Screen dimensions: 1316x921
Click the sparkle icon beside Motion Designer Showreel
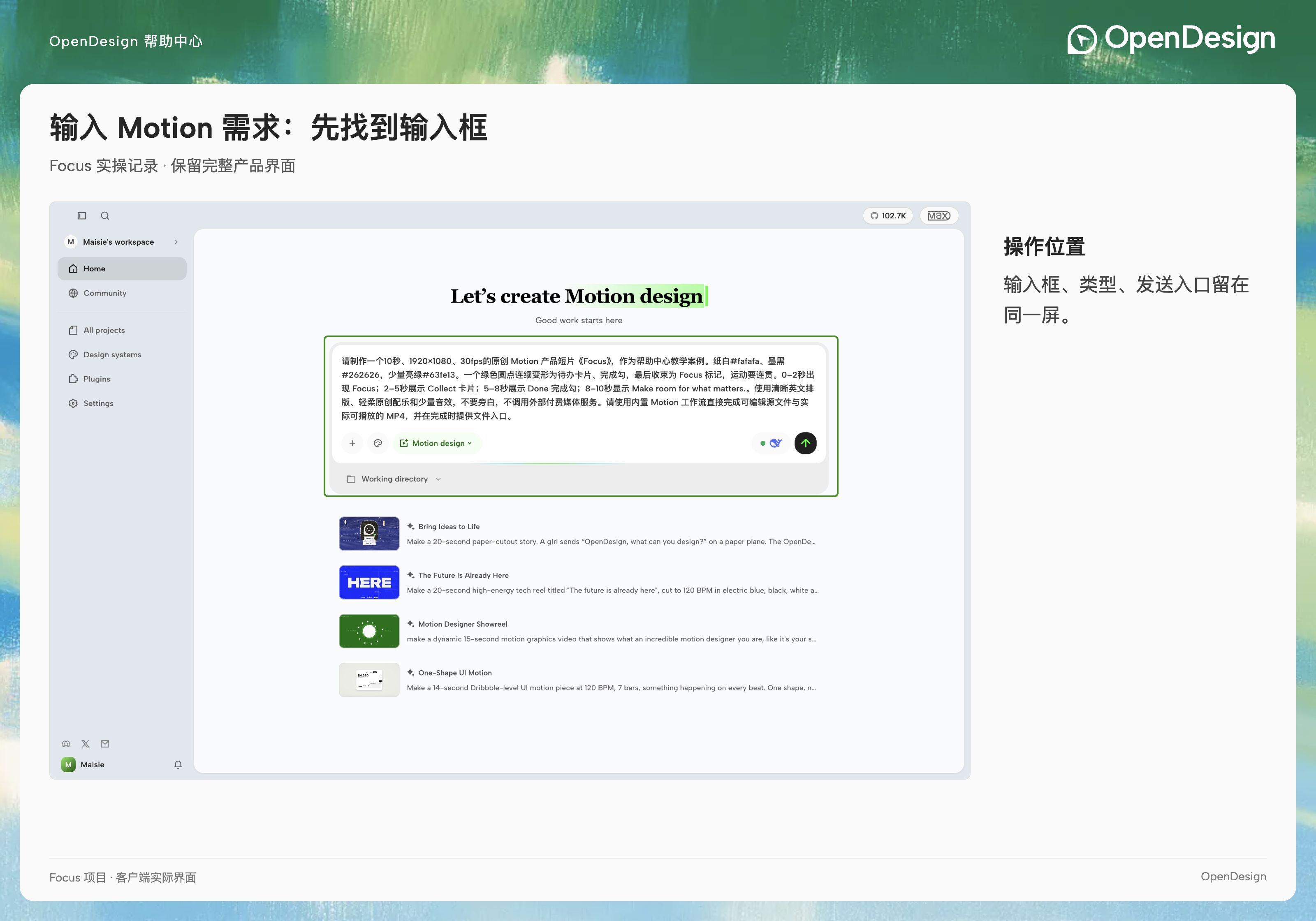point(411,624)
